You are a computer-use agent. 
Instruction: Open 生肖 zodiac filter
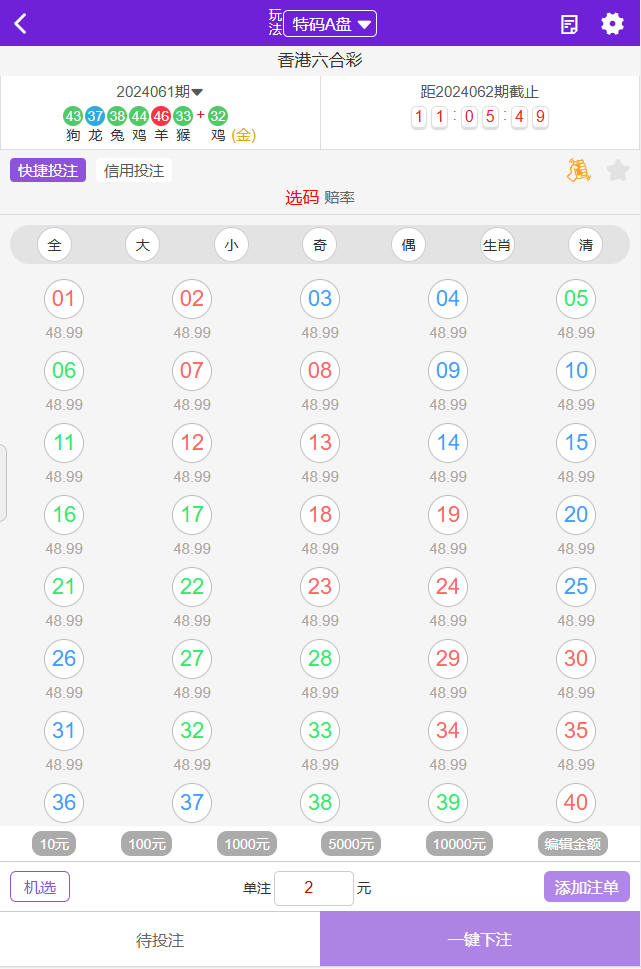[x=497, y=245]
